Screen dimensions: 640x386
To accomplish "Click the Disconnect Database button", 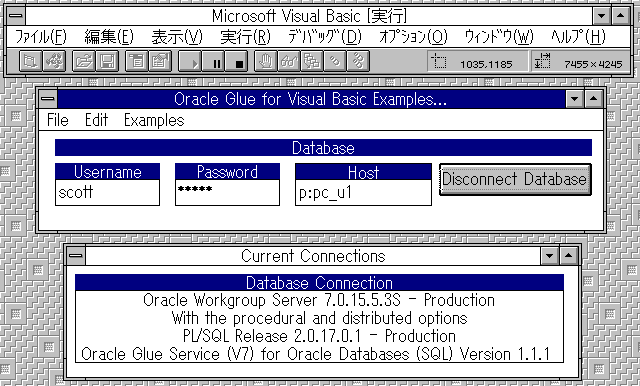I will click(x=515, y=180).
